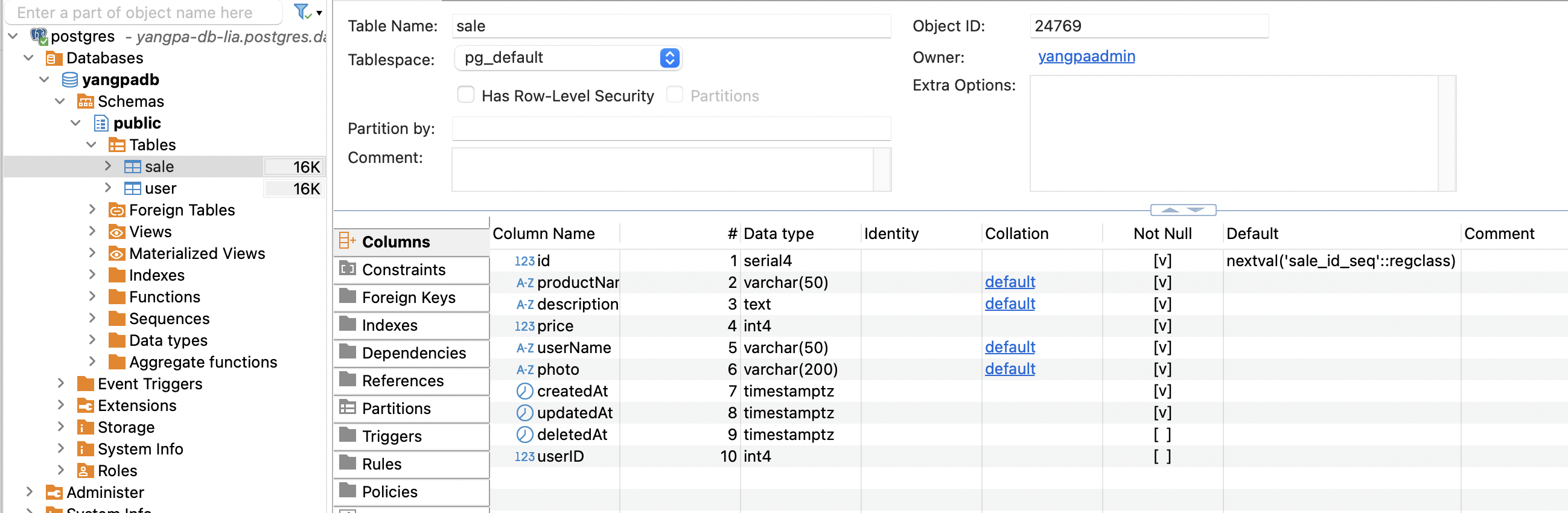
Task: Toggle Not Null for the userID column
Action: point(1162,456)
